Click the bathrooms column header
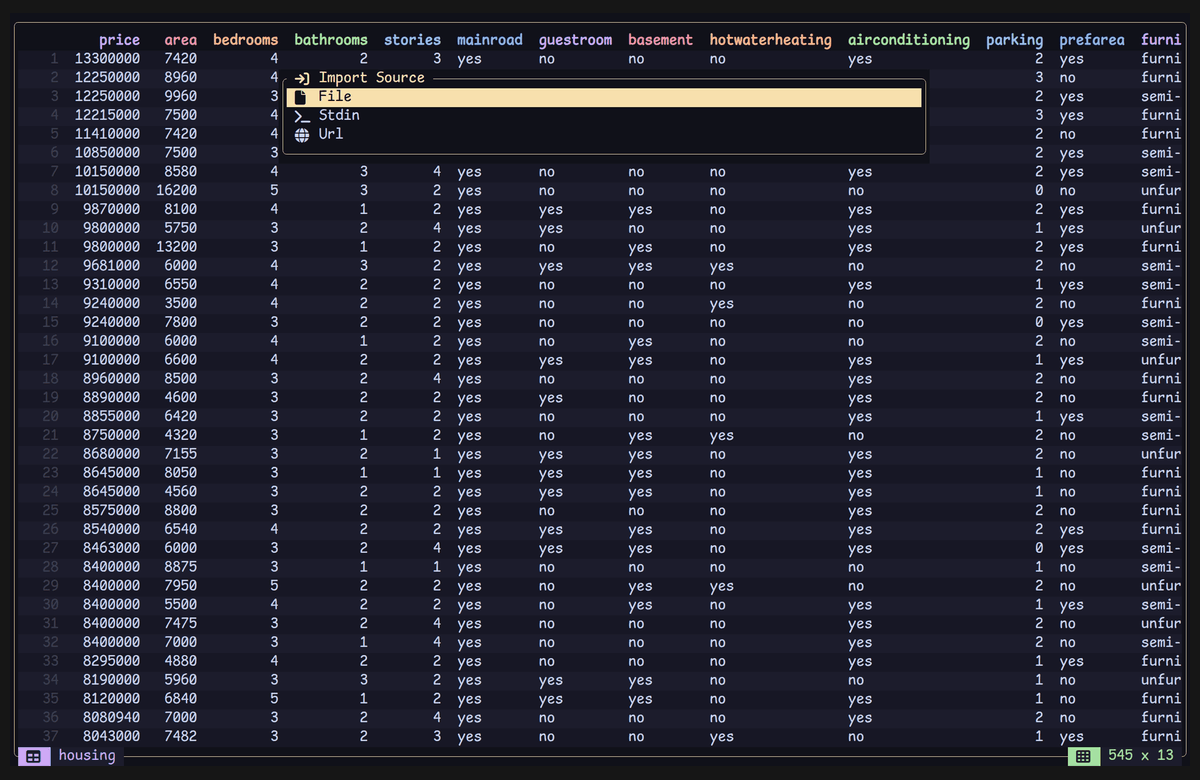The image size is (1200, 780). pos(331,40)
